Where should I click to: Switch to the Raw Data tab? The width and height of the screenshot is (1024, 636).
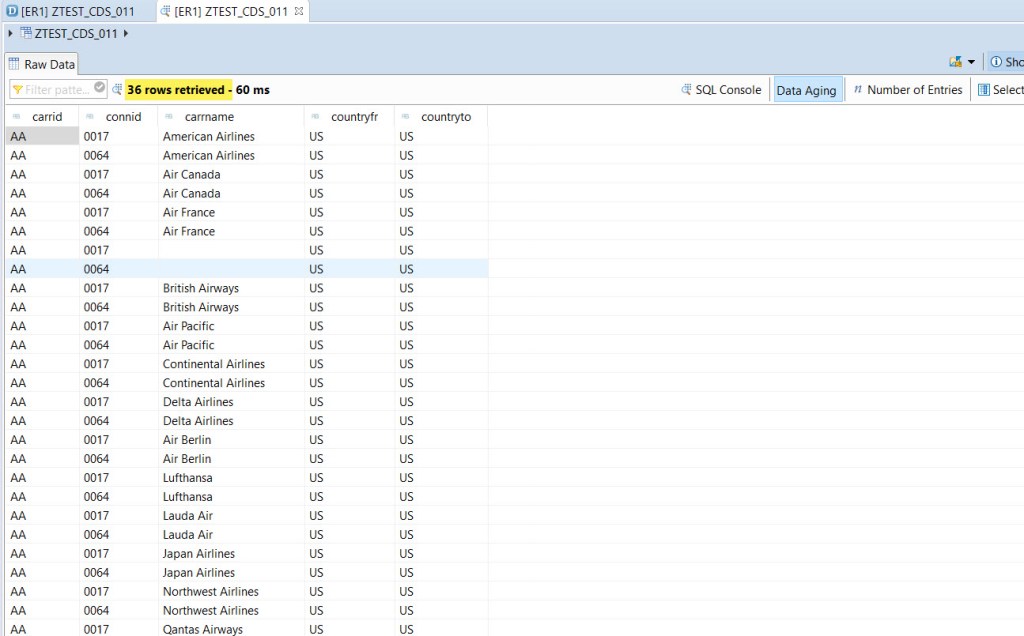tap(42, 63)
